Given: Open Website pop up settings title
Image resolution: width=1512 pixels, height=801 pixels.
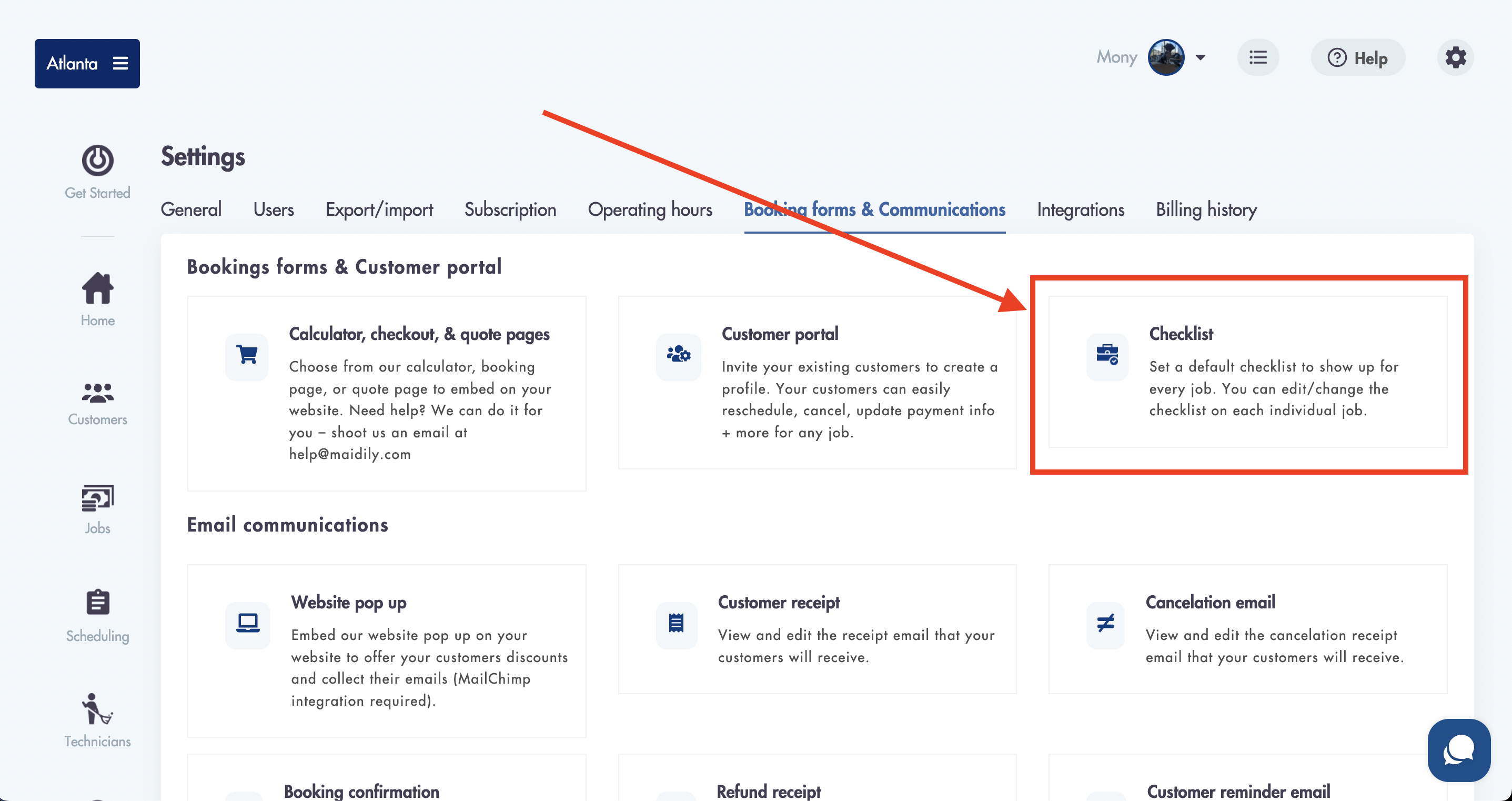Looking at the screenshot, I should pos(349,603).
